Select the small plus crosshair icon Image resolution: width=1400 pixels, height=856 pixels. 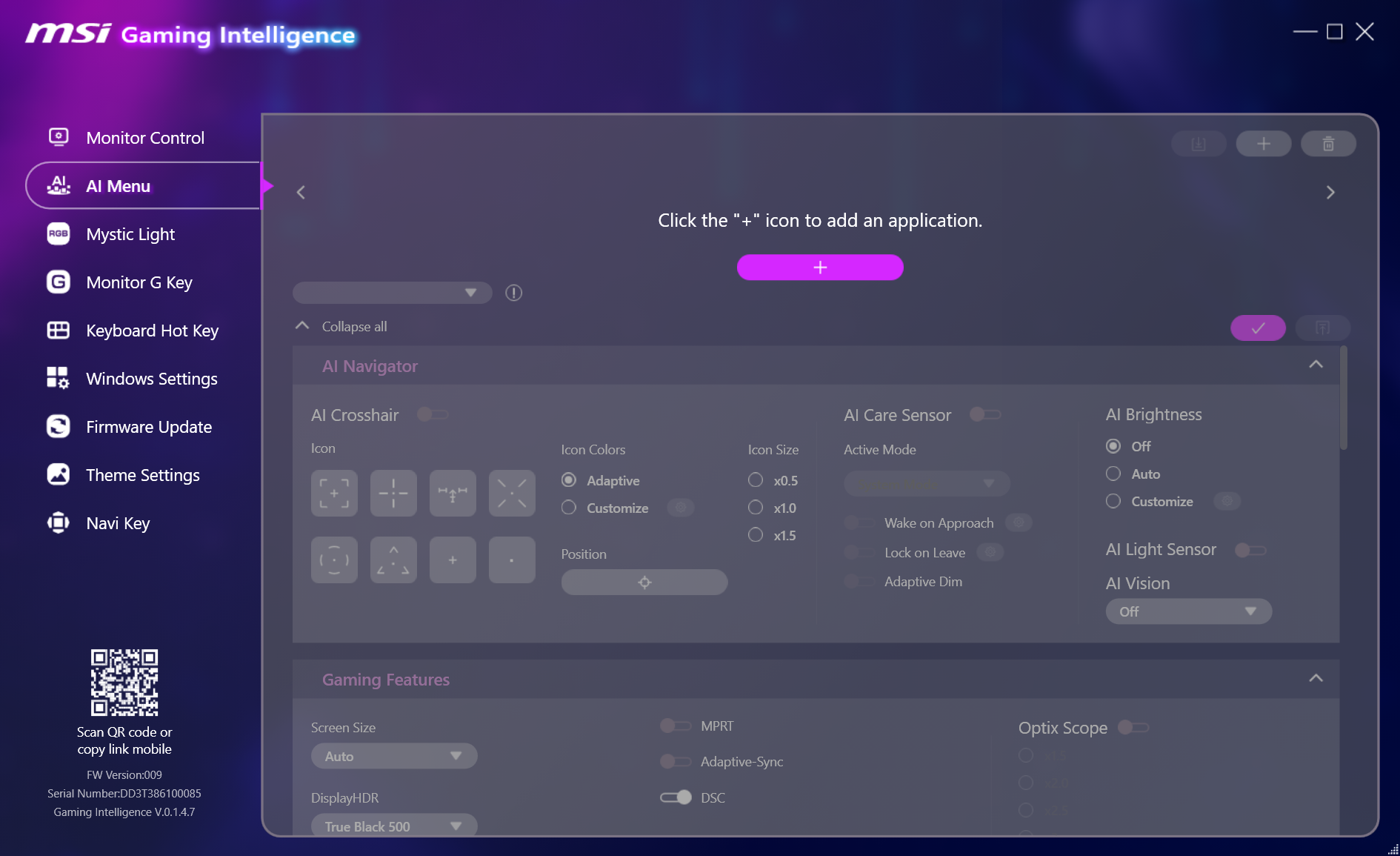click(453, 560)
